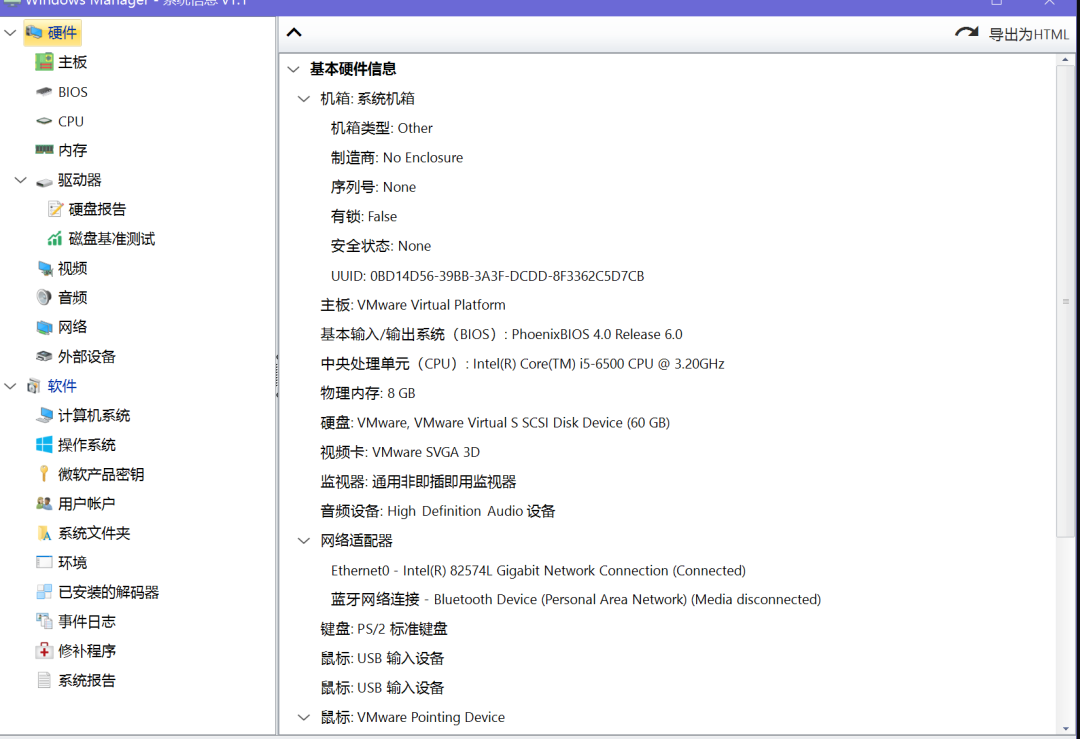This screenshot has height=739, width=1080.
Task: Select the VMware Virtual S SCSI Disk row
Action: [495, 422]
